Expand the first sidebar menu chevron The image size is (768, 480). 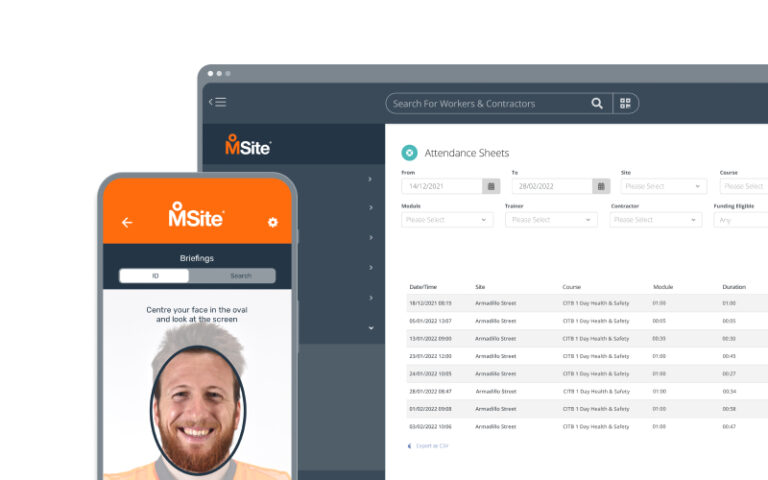point(370,179)
